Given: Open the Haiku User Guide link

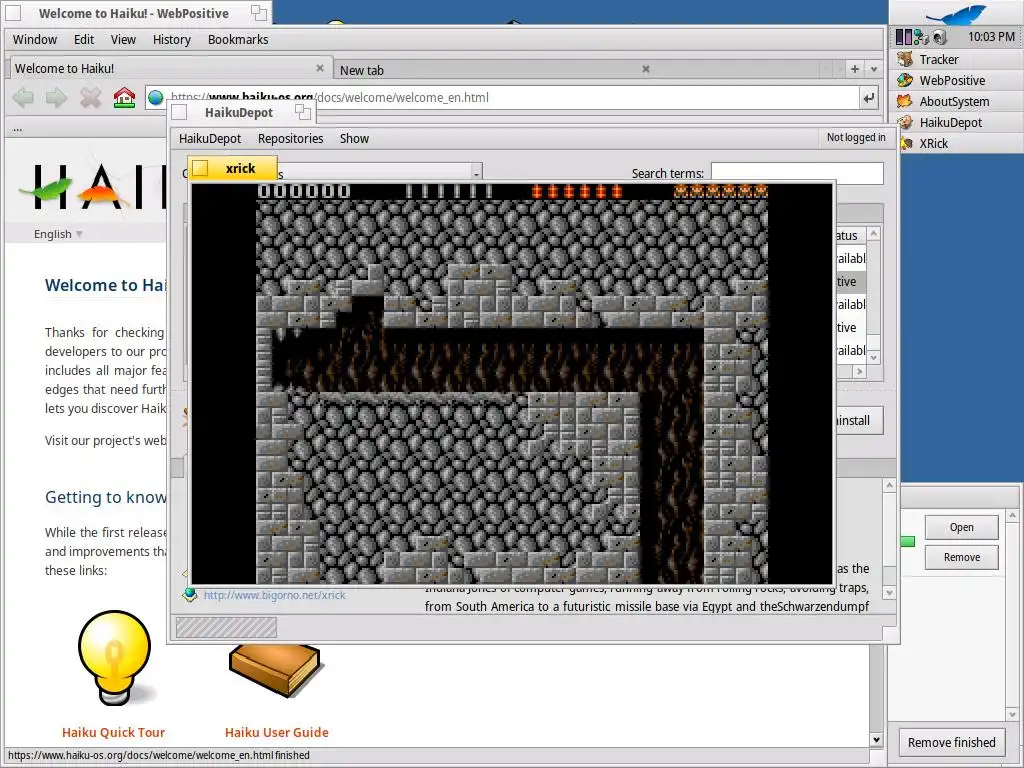Looking at the screenshot, I should pos(276,732).
